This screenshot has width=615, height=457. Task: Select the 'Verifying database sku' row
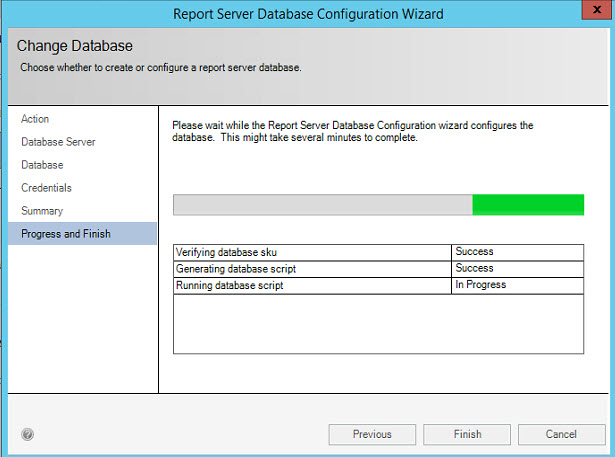378,252
